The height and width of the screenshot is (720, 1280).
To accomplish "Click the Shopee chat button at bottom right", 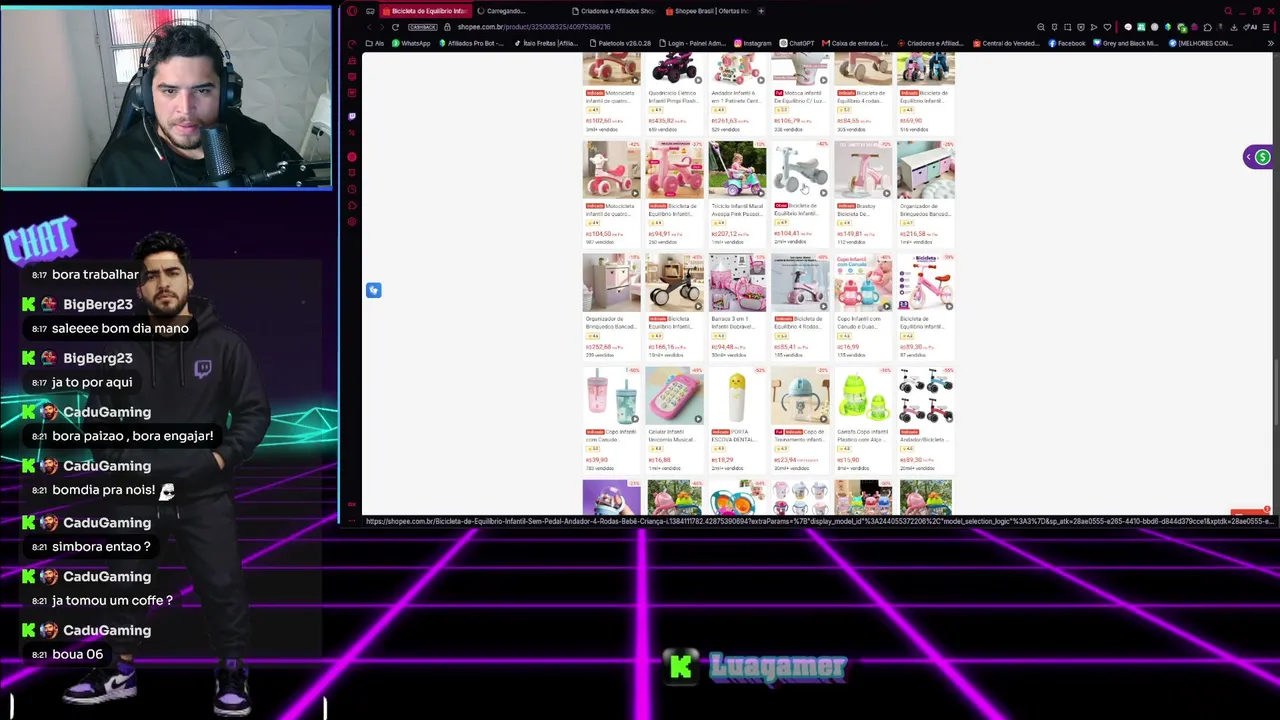I will tap(1248, 514).
